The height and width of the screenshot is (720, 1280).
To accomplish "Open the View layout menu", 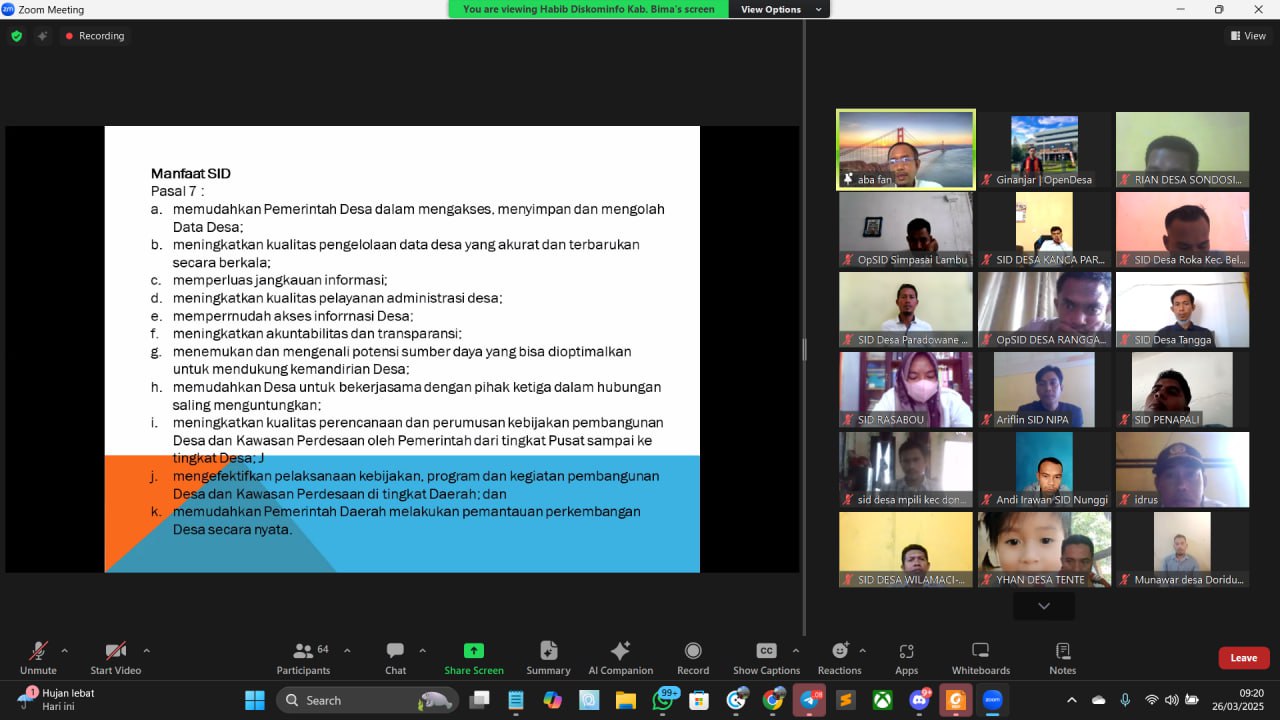I will pos(1248,36).
